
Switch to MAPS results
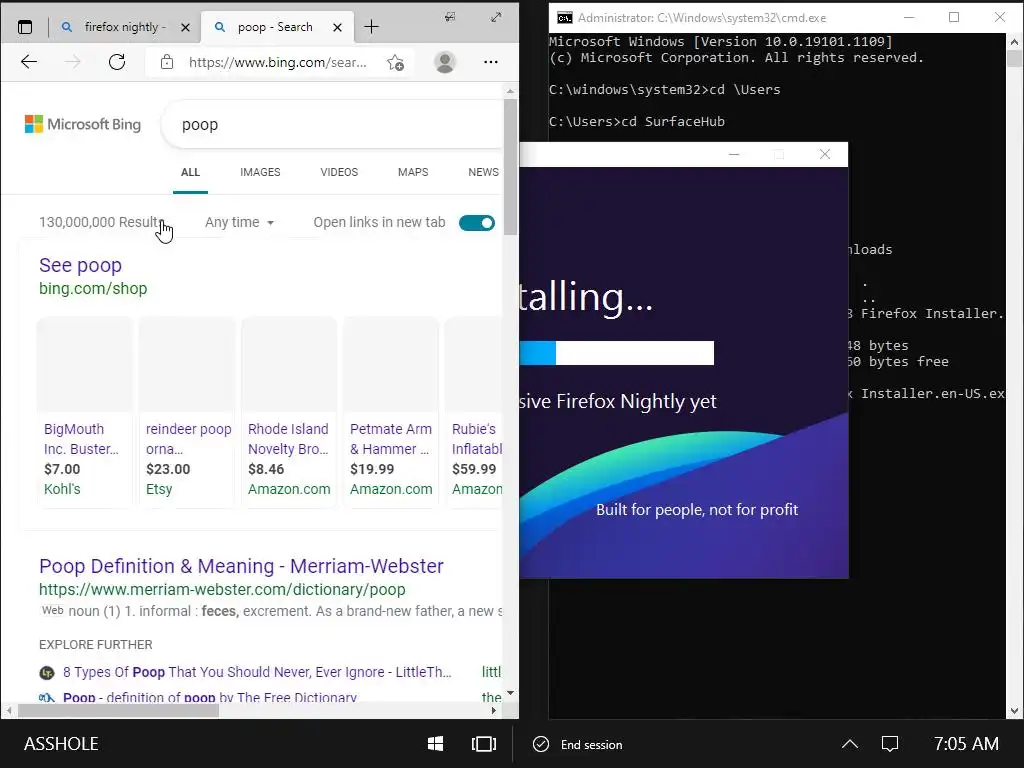[413, 172]
